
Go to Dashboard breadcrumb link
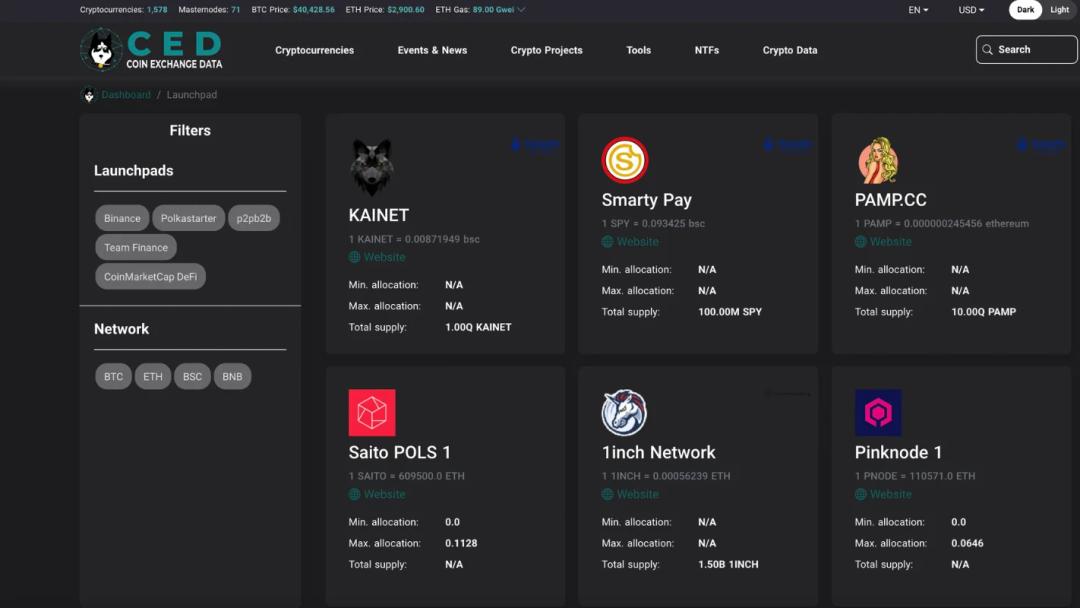[126, 95]
